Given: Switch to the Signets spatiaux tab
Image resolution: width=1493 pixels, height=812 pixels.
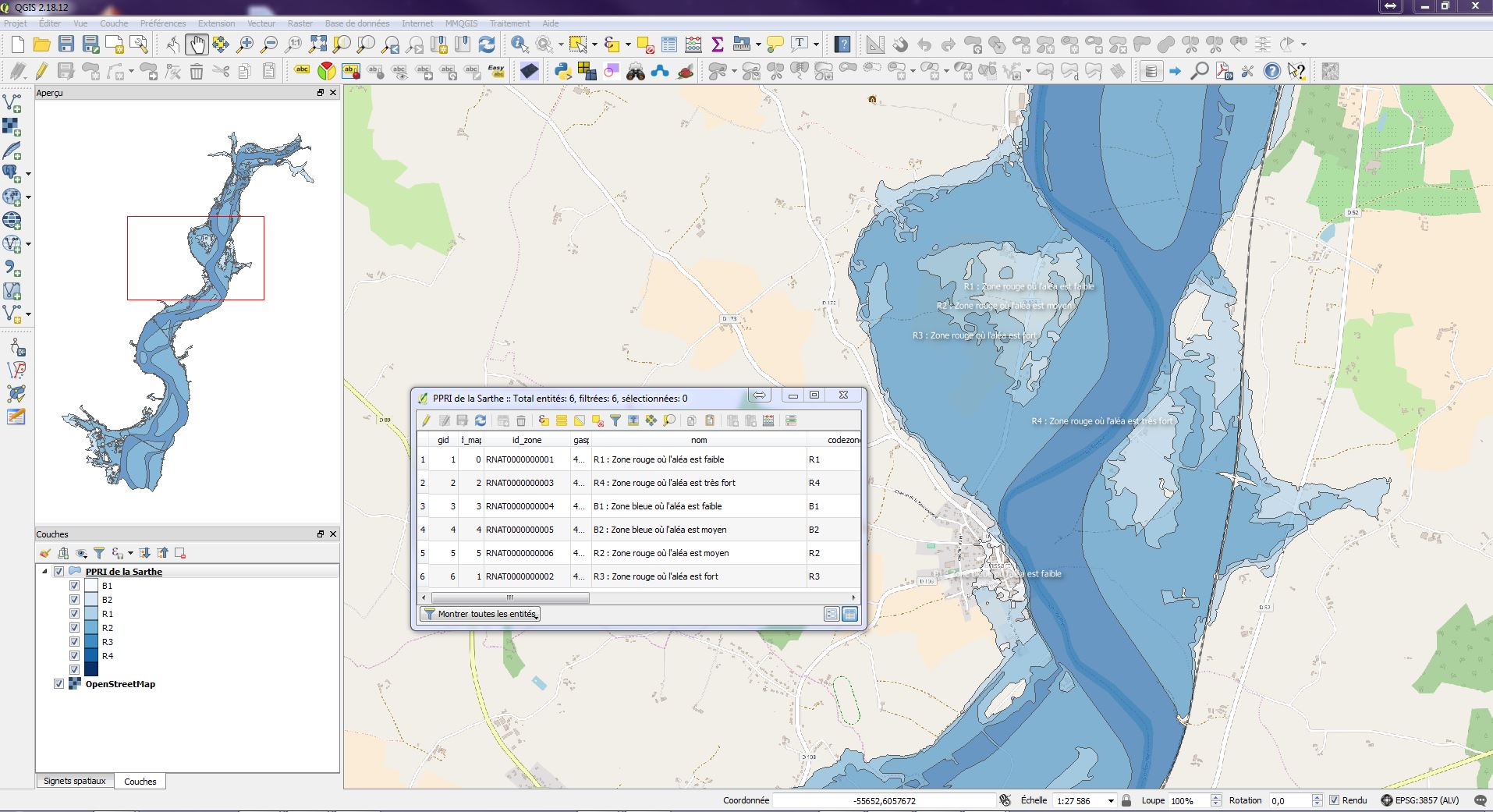Looking at the screenshot, I should 74,781.
